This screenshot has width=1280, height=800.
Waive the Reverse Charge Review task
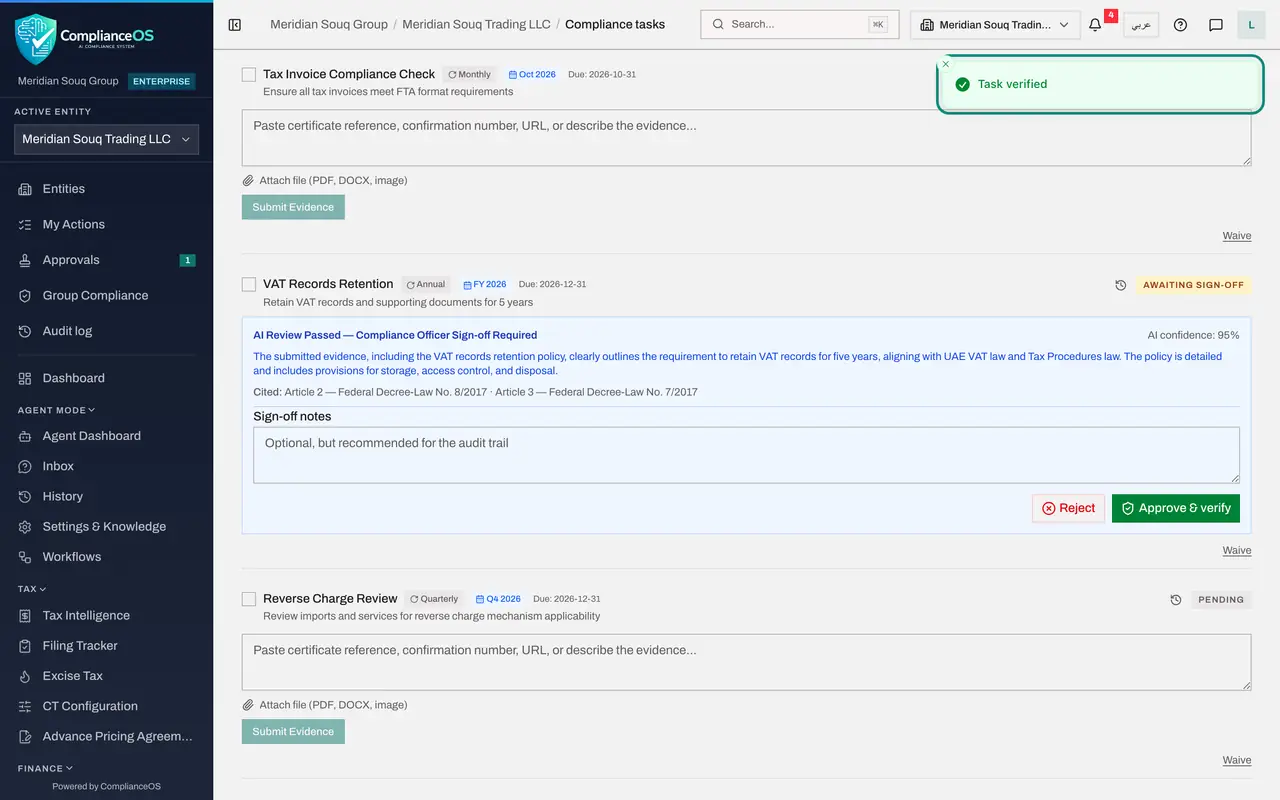tap(1237, 760)
